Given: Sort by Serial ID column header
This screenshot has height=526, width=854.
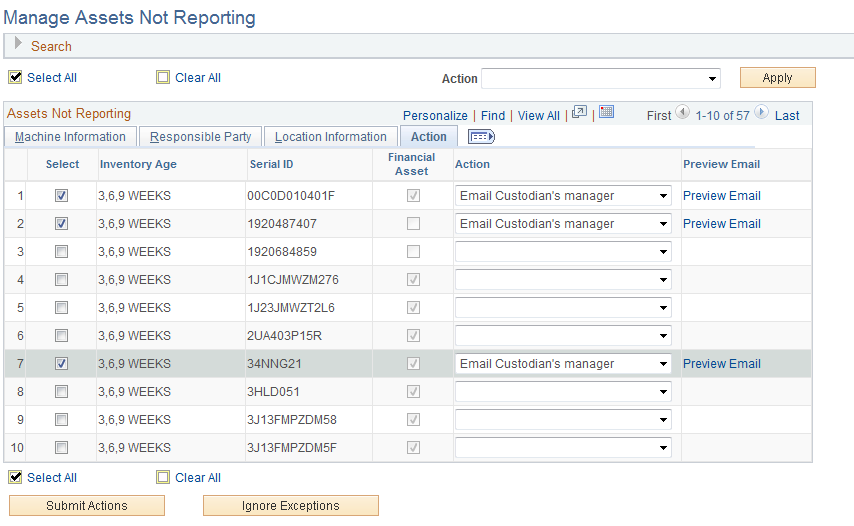Looking at the screenshot, I should [x=271, y=164].
